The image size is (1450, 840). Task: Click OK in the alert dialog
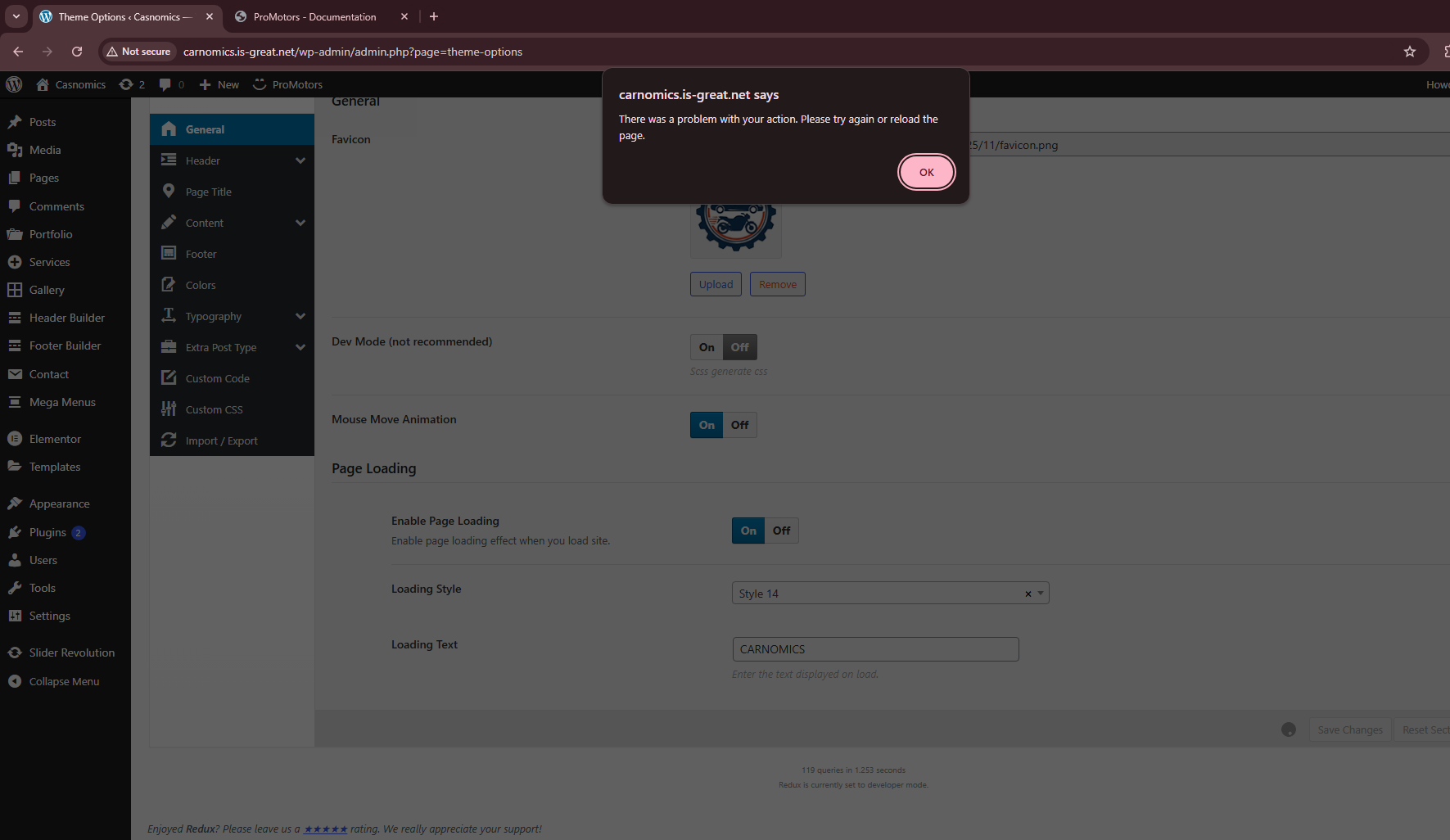tap(926, 172)
